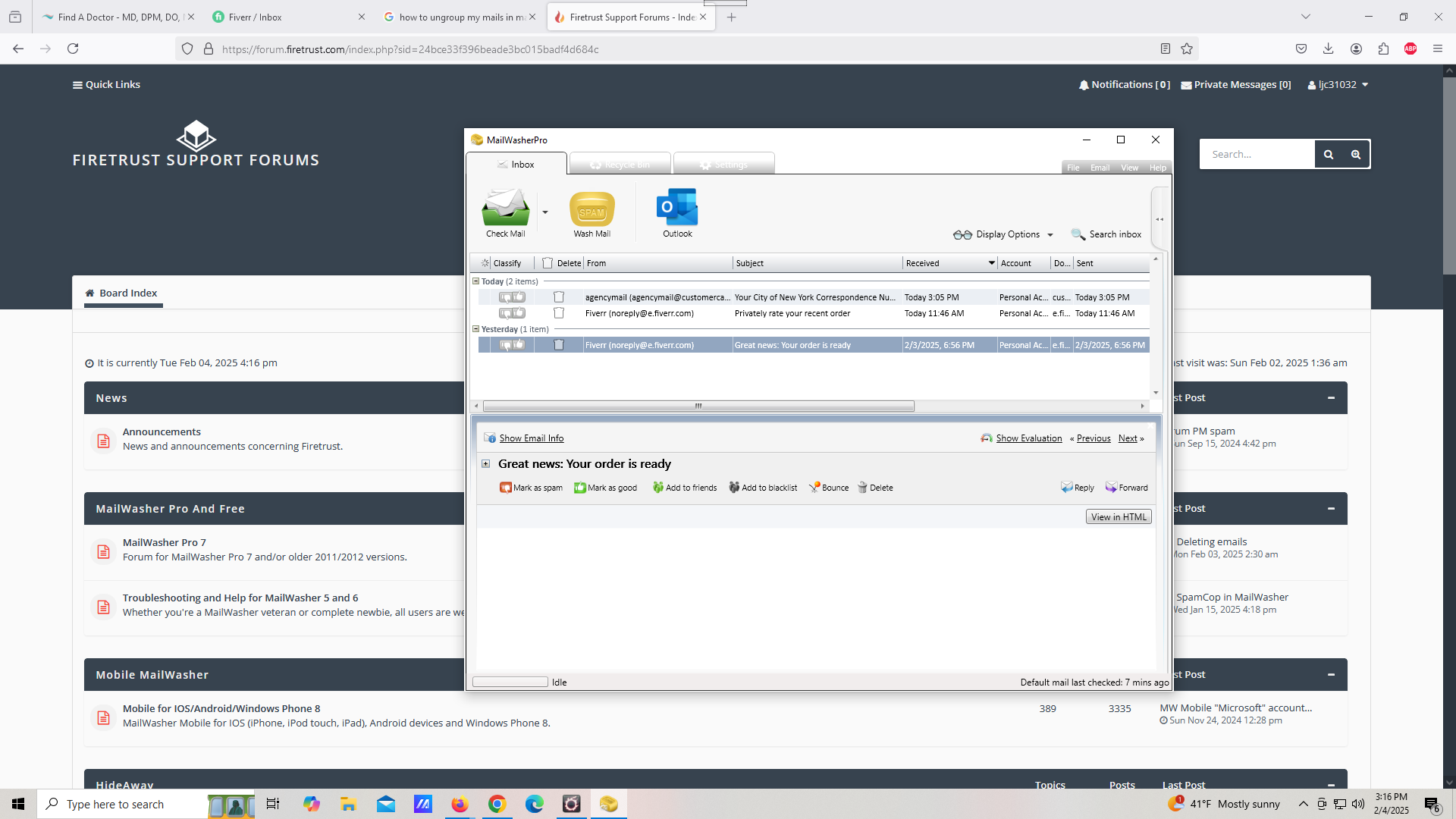Image resolution: width=1456 pixels, height=819 pixels.
Task: Bookmark this page with the star icon
Action: pos(1187,49)
